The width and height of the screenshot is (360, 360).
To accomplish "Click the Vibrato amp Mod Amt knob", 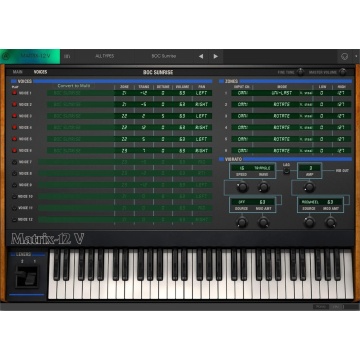I will [330, 222].
